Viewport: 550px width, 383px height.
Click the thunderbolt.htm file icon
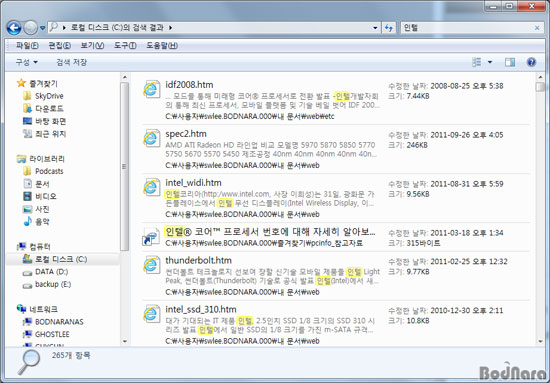point(152,265)
